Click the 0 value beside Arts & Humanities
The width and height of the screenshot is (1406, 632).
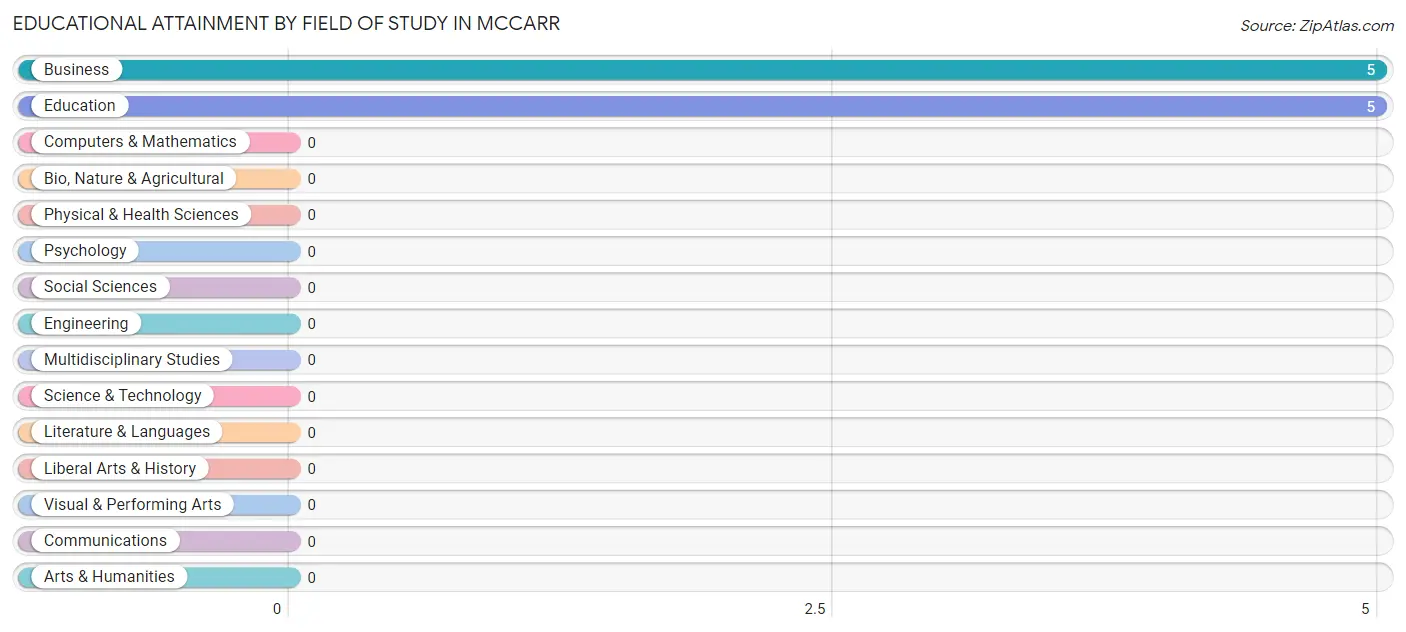click(311, 577)
